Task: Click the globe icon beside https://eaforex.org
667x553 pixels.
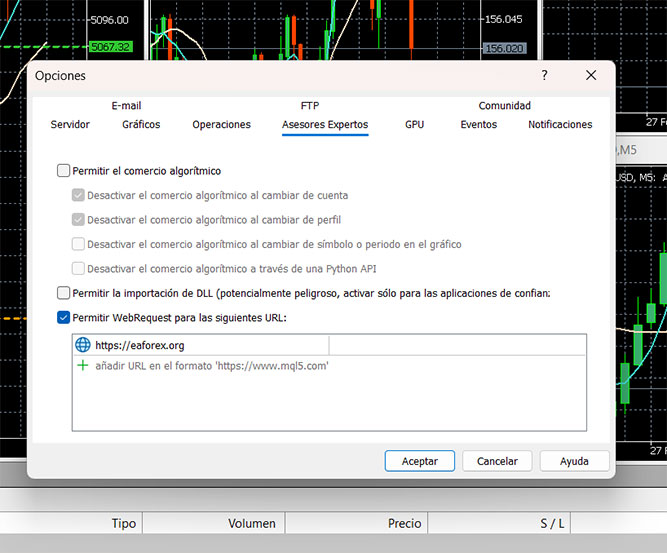Action: 83,345
